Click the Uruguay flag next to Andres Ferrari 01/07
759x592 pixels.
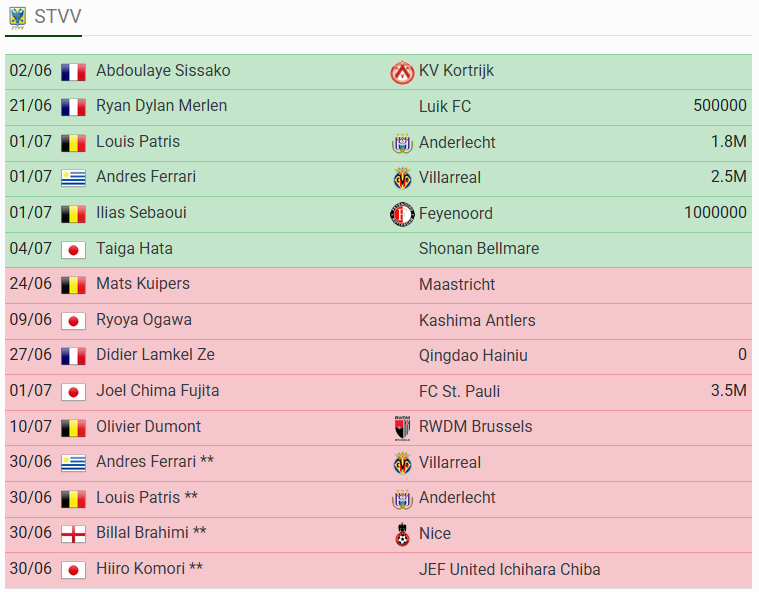[74, 178]
